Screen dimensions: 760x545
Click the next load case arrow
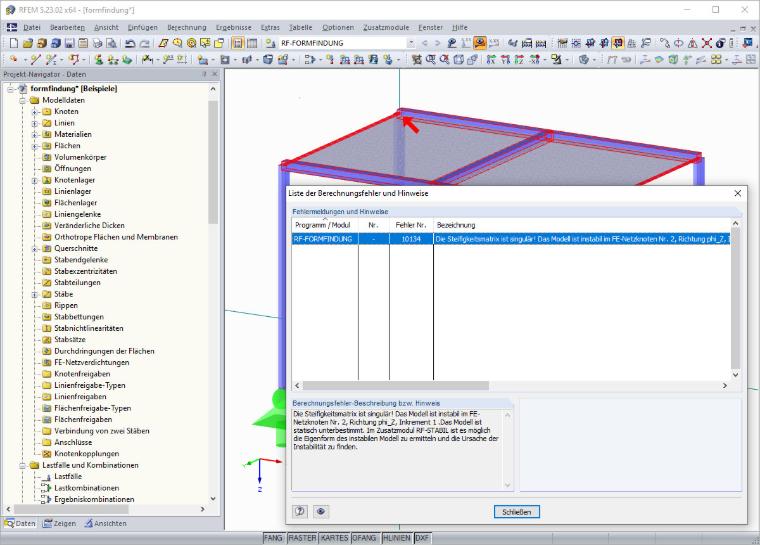tap(438, 43)
